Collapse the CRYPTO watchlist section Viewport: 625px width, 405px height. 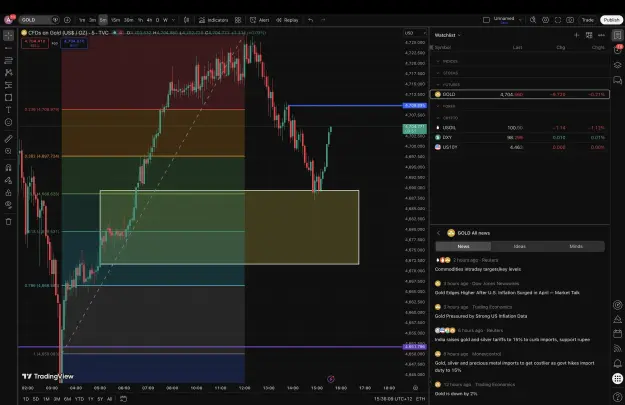(438, 118)
